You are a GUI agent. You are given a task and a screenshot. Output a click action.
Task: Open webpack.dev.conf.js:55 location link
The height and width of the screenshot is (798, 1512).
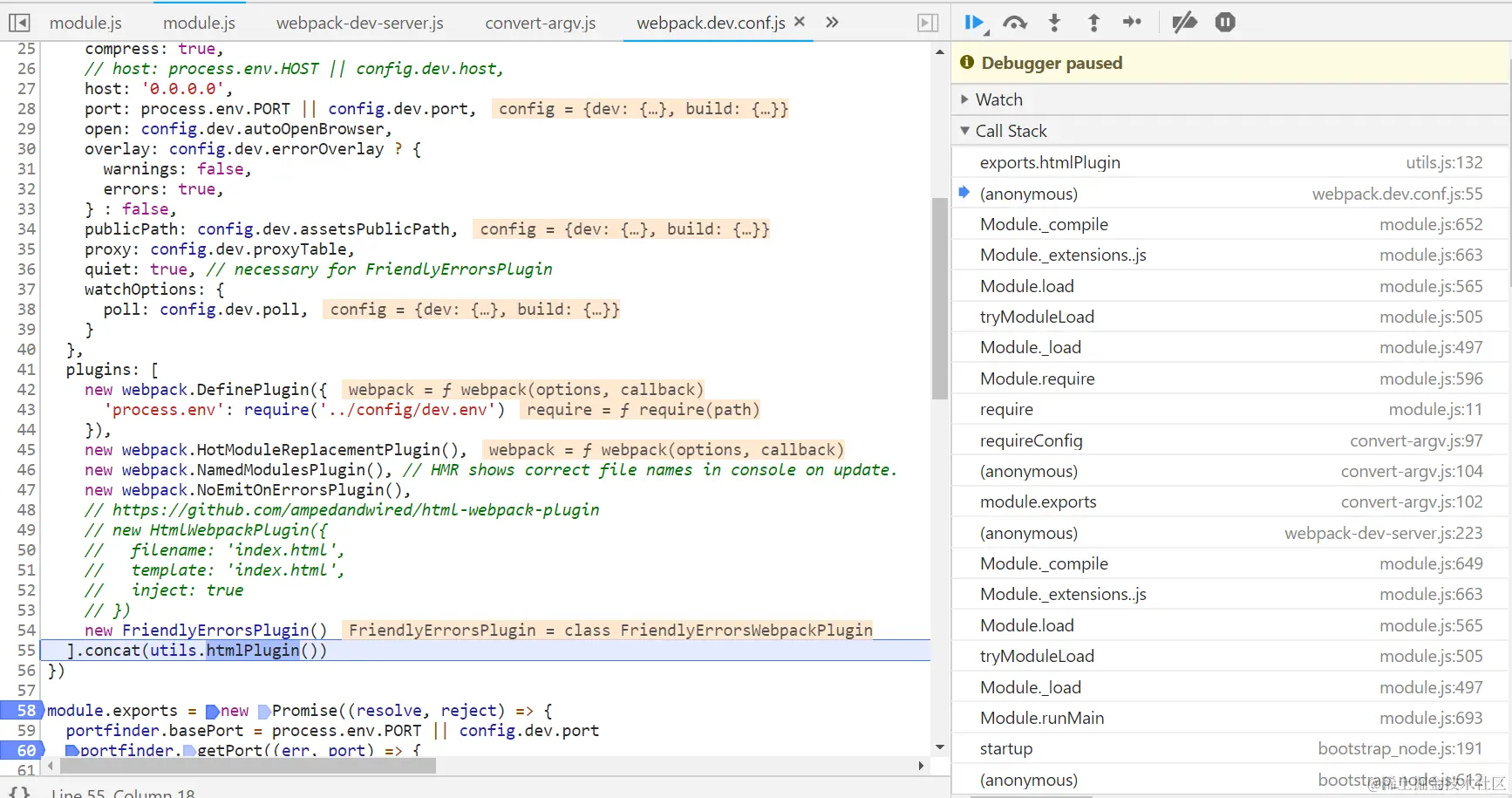[1398, 194]
